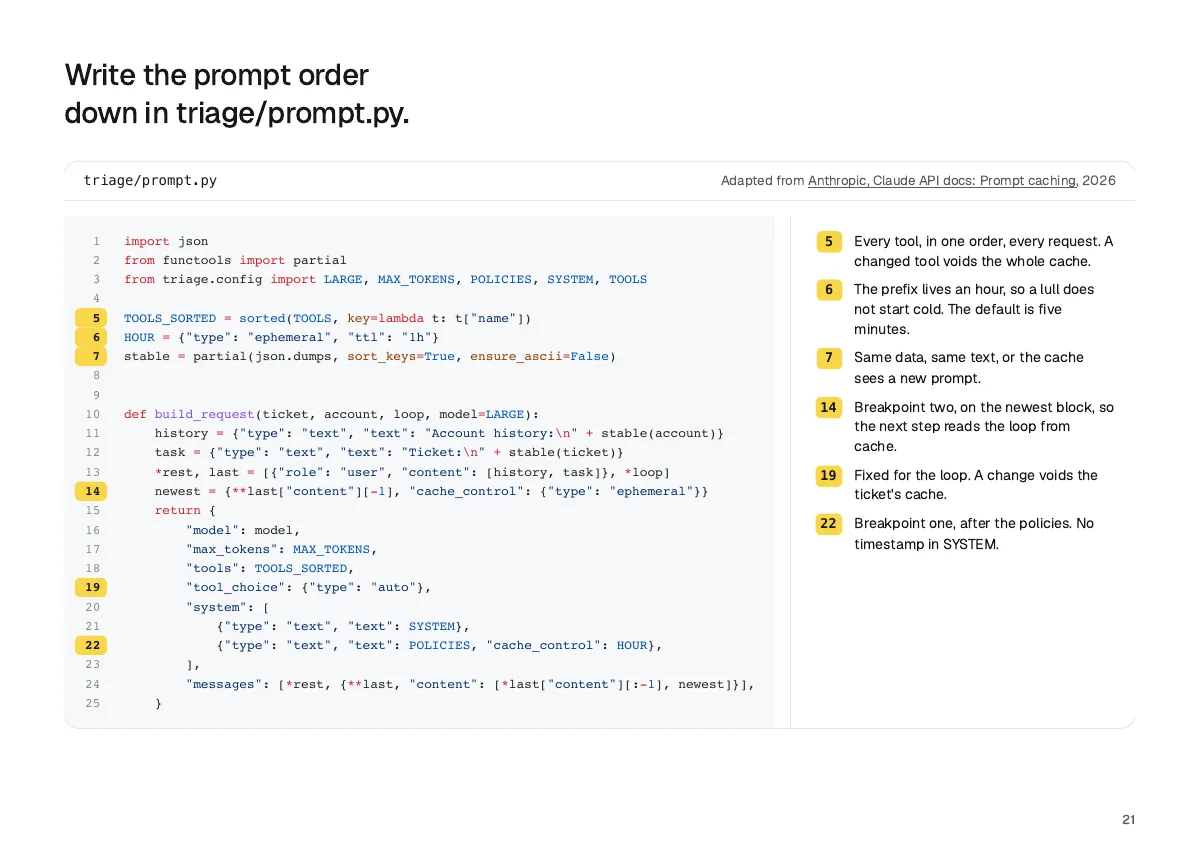Click the '*rest, last =' code line
This screenshot has width=1200, height=849.
point(412,472)
